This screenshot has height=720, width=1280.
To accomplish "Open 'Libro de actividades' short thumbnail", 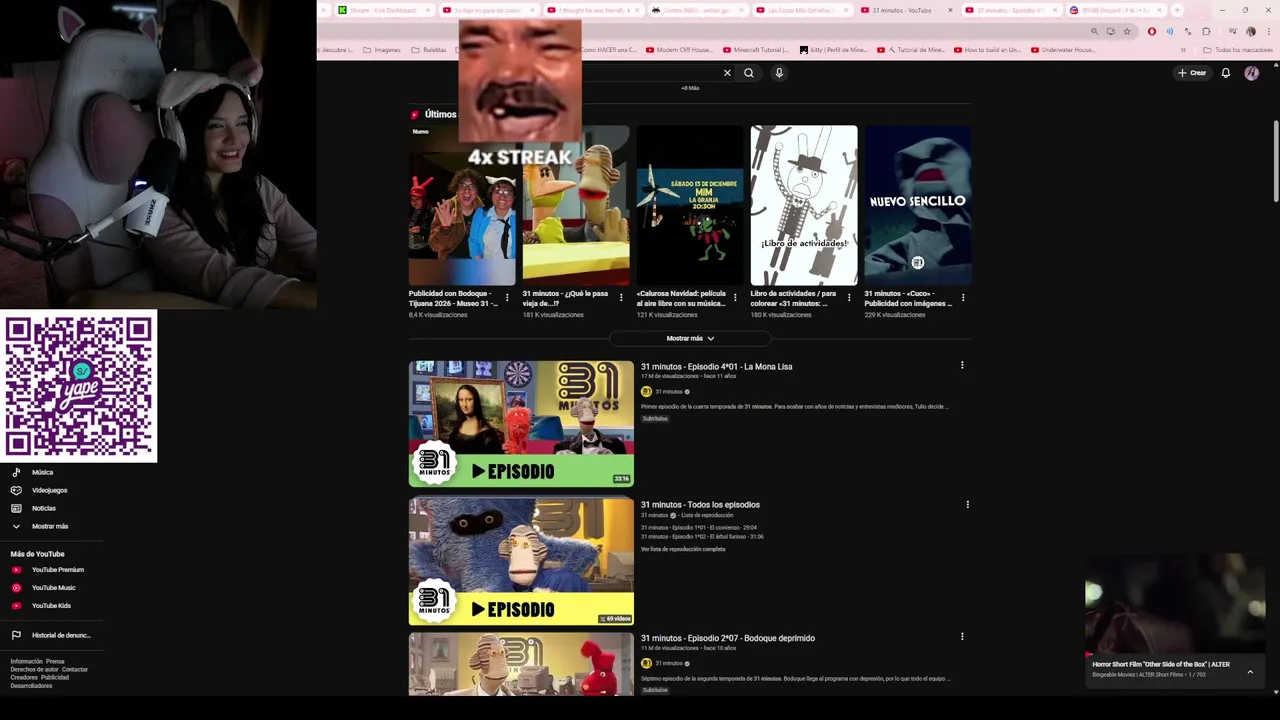I will 804,205.
